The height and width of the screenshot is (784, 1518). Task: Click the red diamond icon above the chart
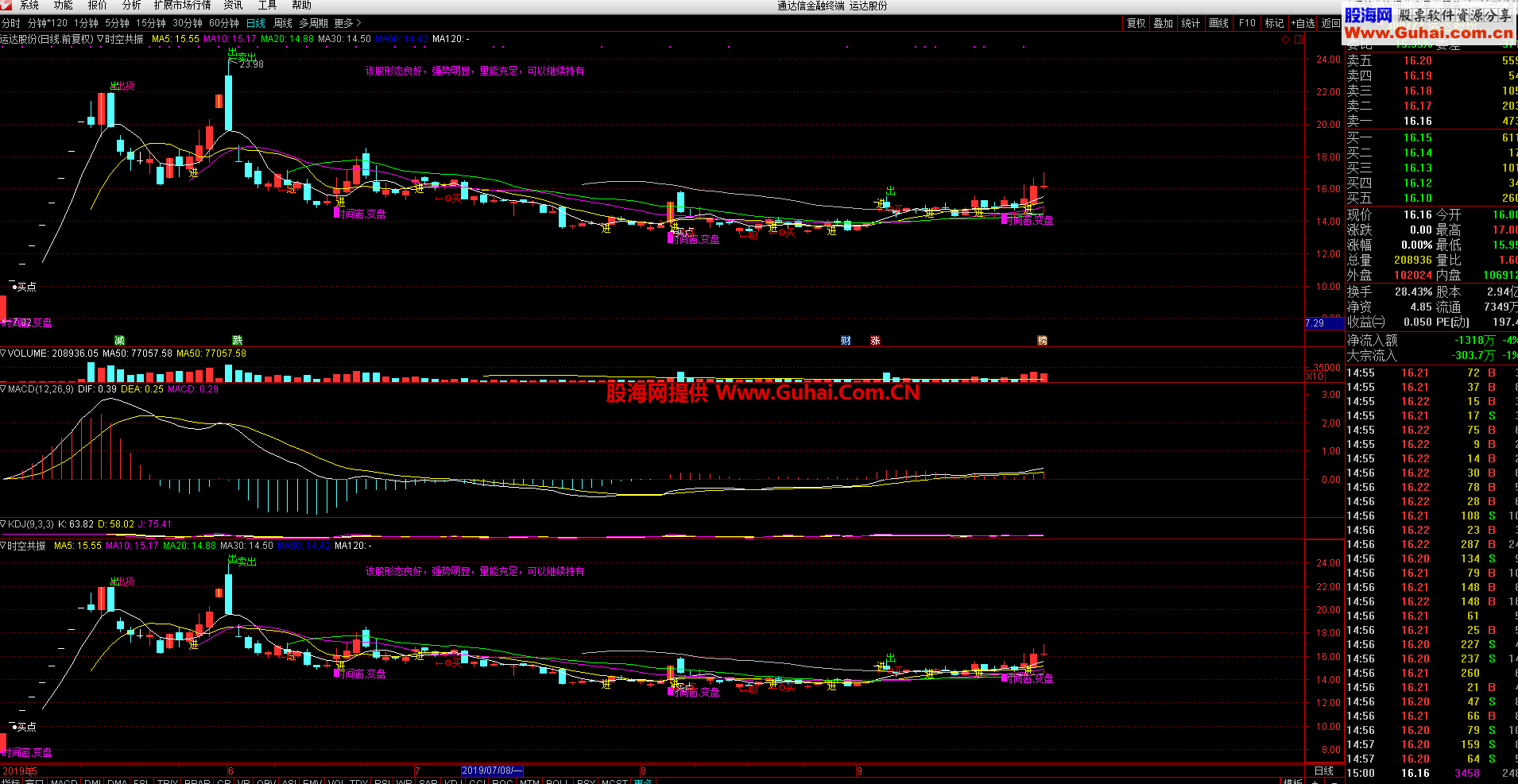[1286, 39]
